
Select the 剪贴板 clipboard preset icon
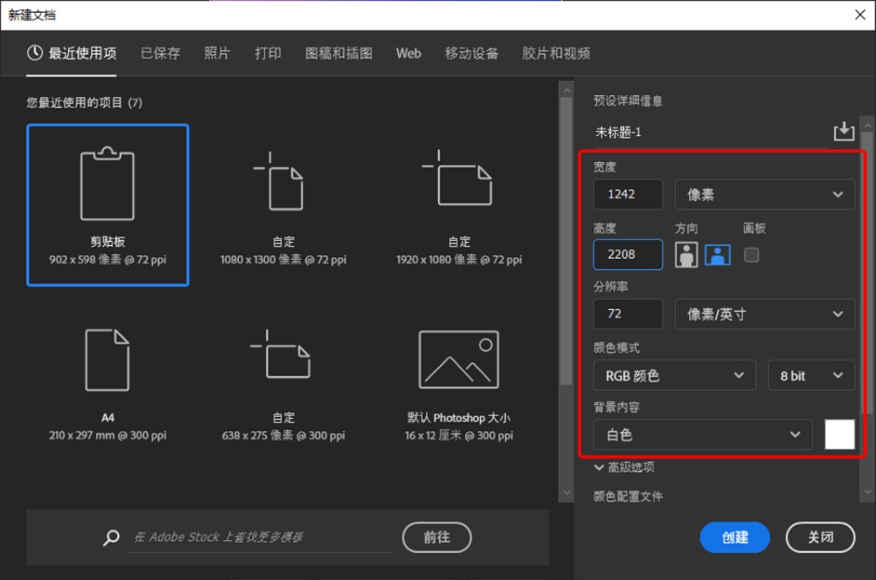coord(107,185)
